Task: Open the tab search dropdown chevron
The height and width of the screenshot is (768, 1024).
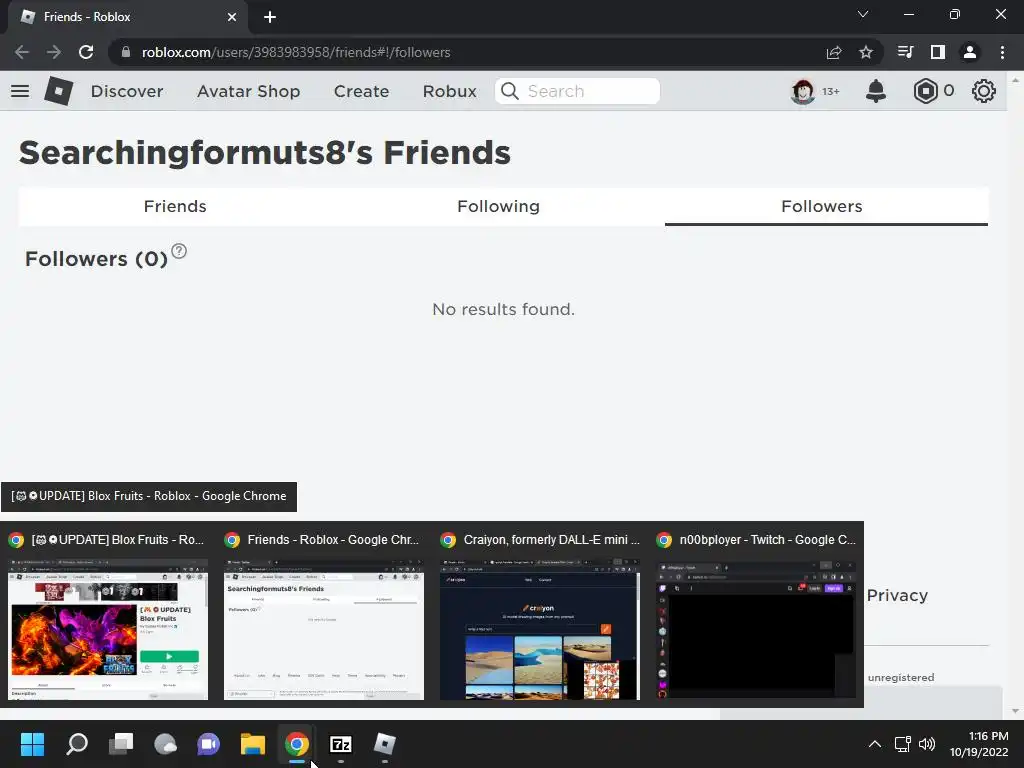Action: 863,14
